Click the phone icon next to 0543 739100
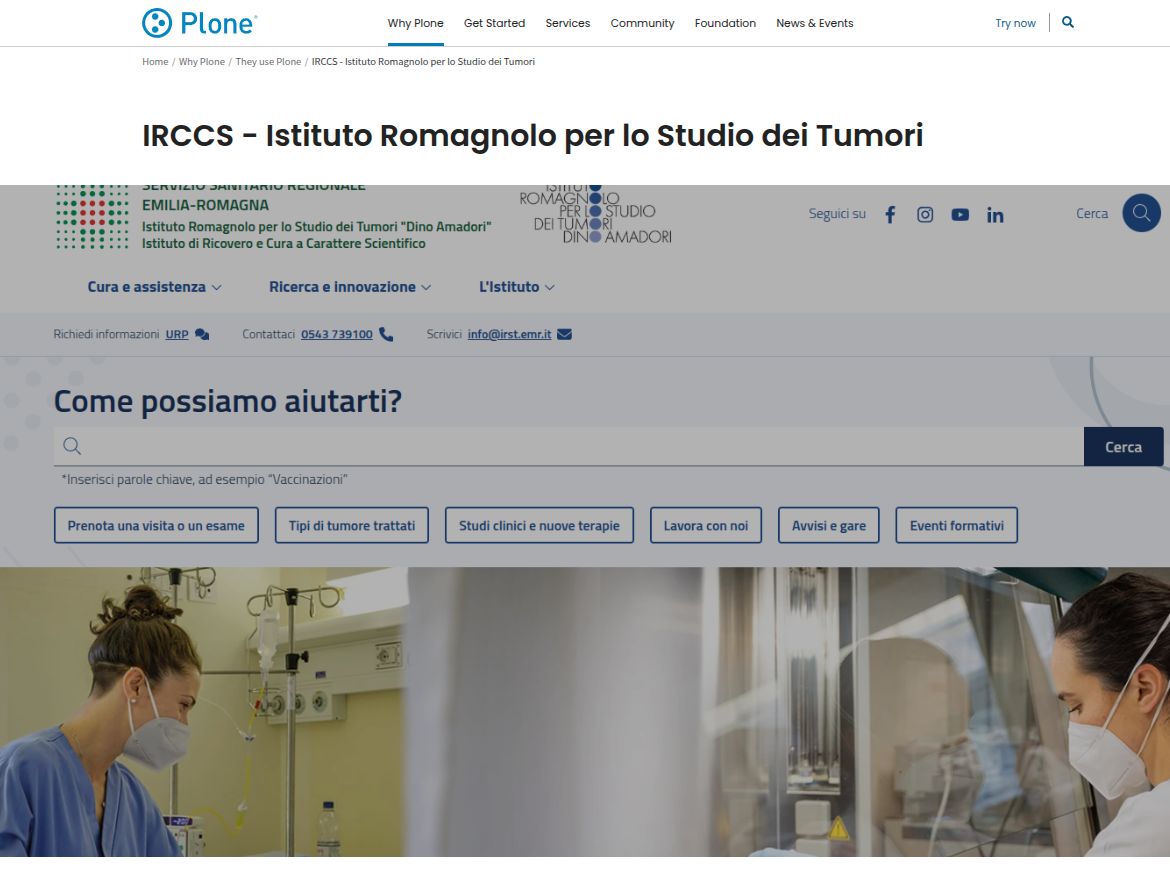Viewport: 1170px width, 888px height. (386, 334)
